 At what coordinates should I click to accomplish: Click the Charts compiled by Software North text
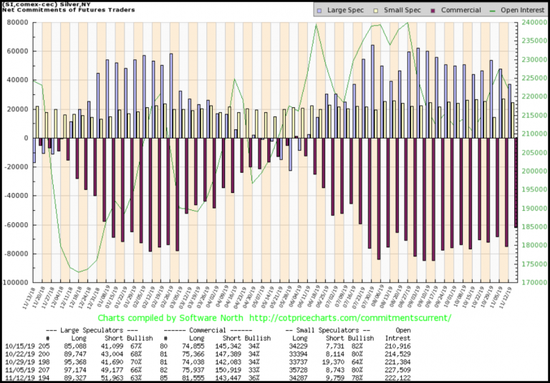(170, 318)
